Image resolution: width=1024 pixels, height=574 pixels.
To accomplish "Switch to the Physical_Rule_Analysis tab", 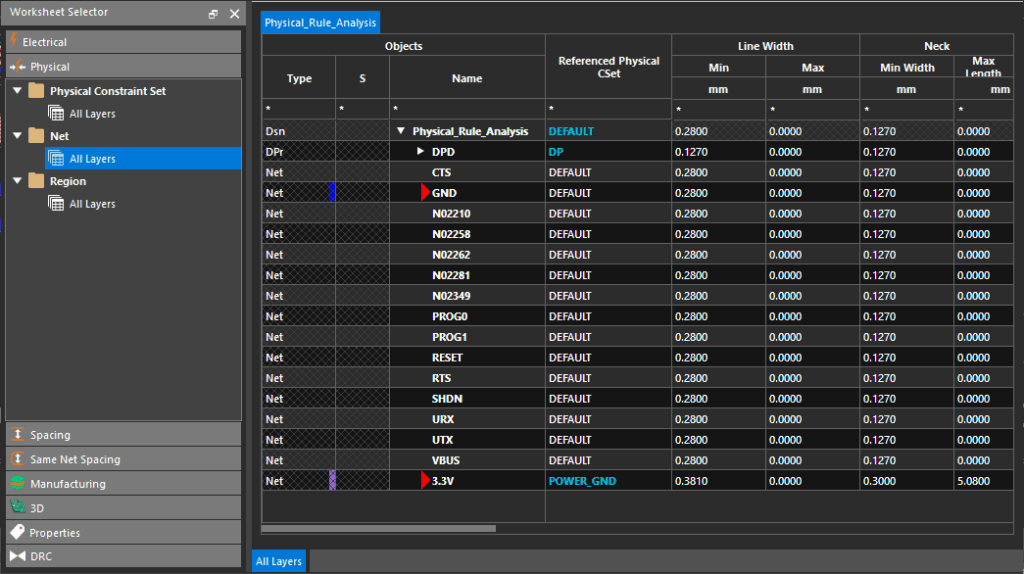I will 320,22.
